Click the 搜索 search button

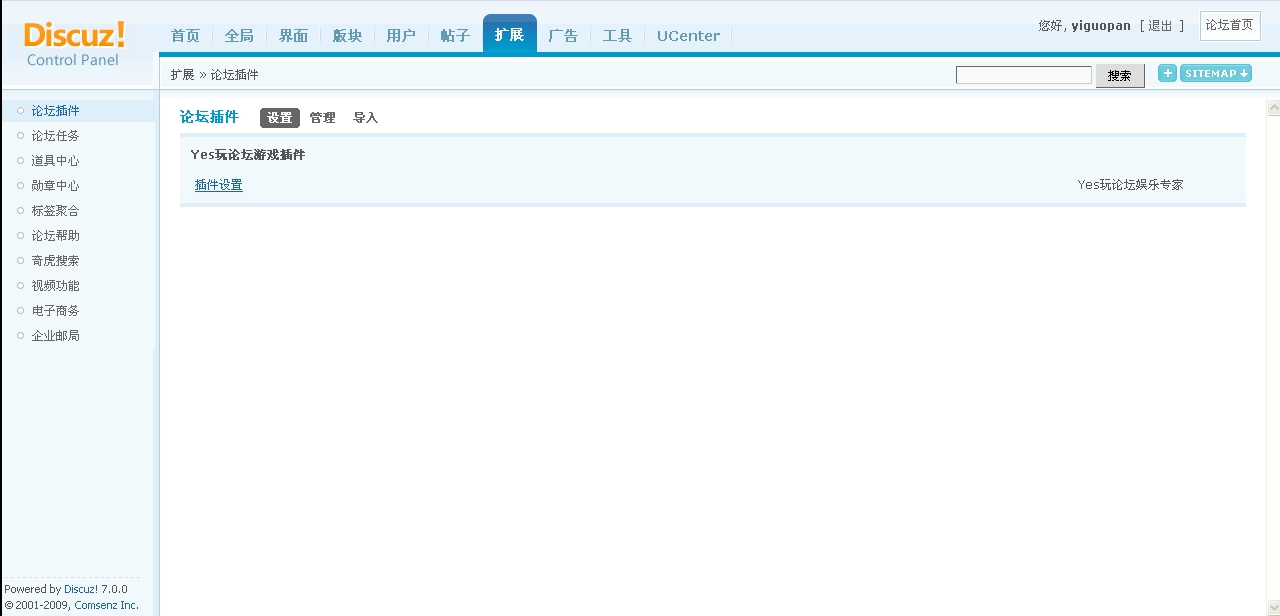click(1120, 76)
